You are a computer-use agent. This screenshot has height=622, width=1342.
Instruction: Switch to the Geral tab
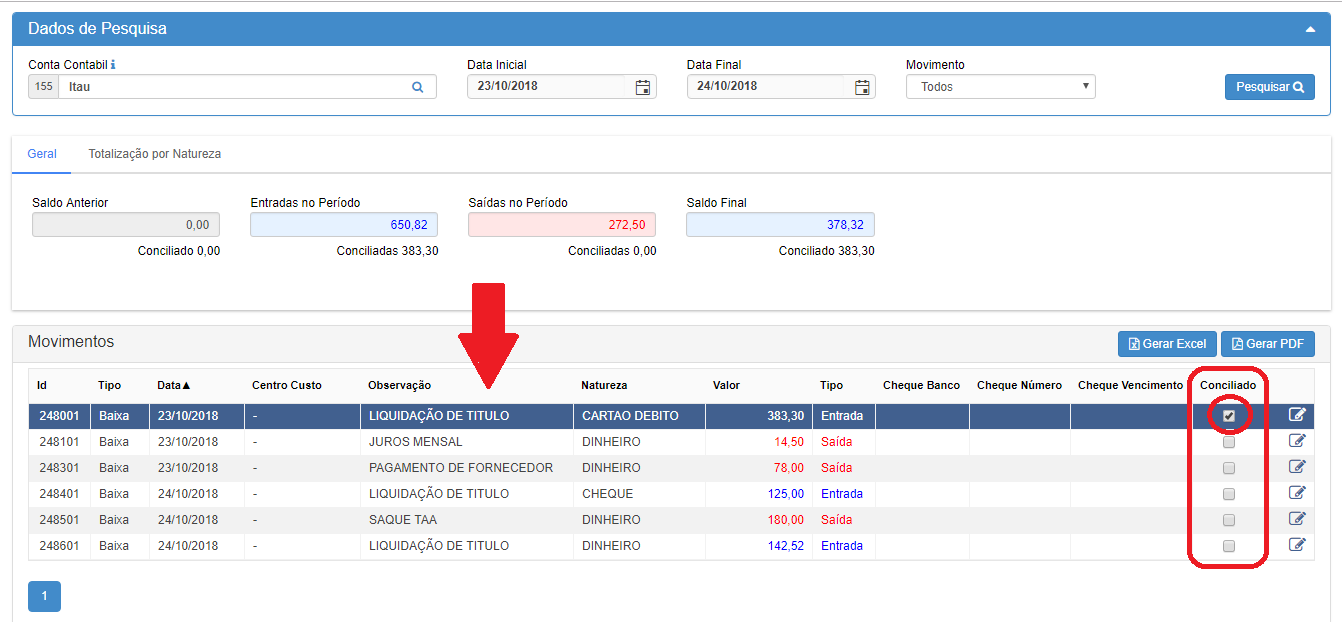[x=42, y=154]
